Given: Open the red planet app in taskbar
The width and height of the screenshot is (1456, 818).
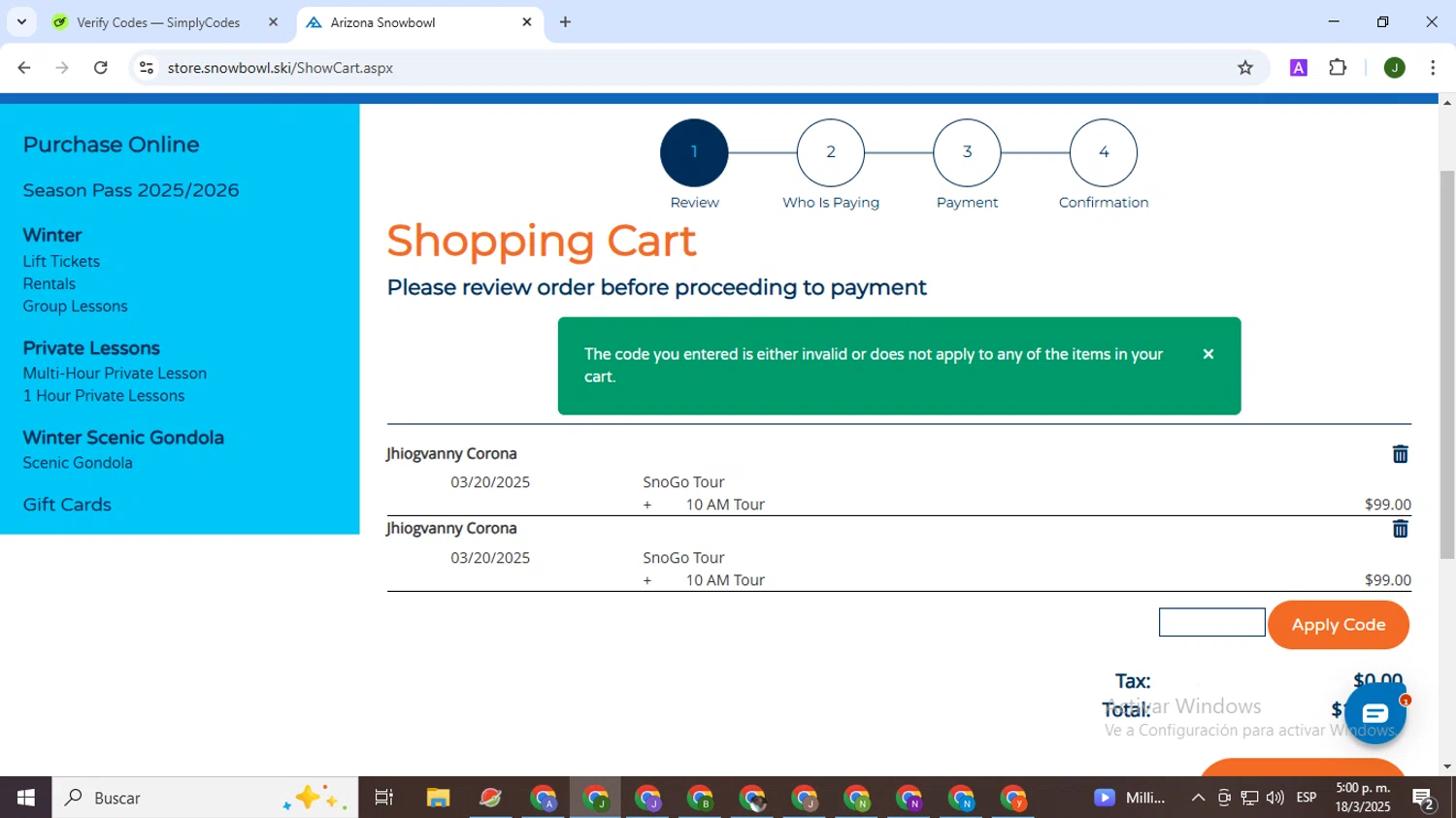Looking at the screenshot, I should pyautogui.click(x=490, y=798).
